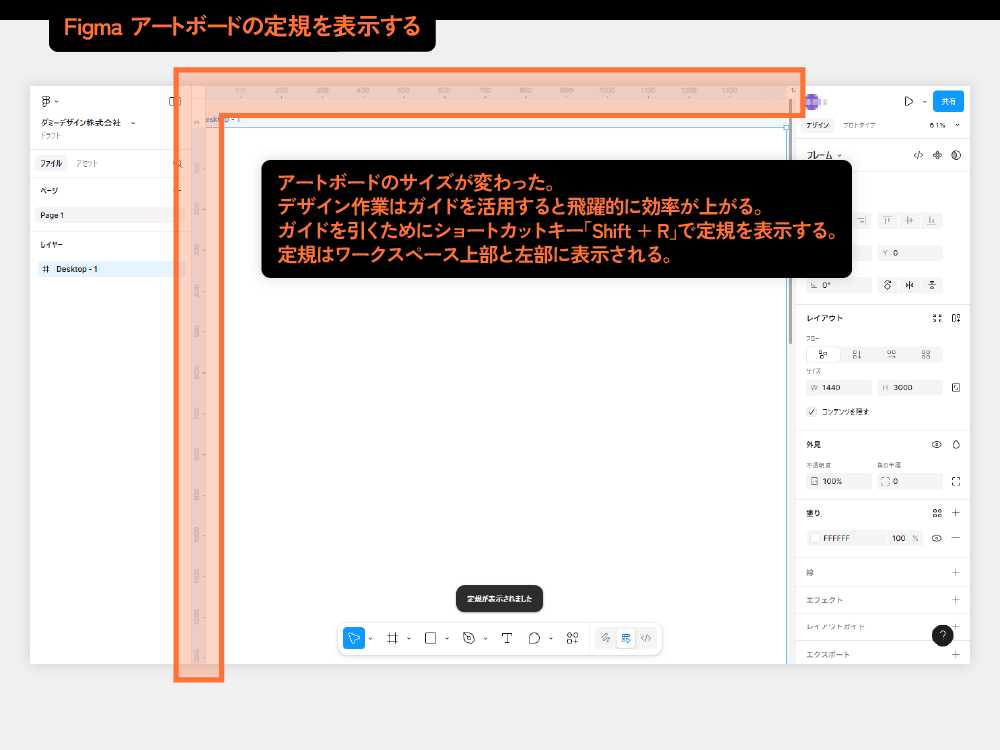Switch to the アセット tab
The height and width of the screenshot is (750, 1000).
point(87,163)
